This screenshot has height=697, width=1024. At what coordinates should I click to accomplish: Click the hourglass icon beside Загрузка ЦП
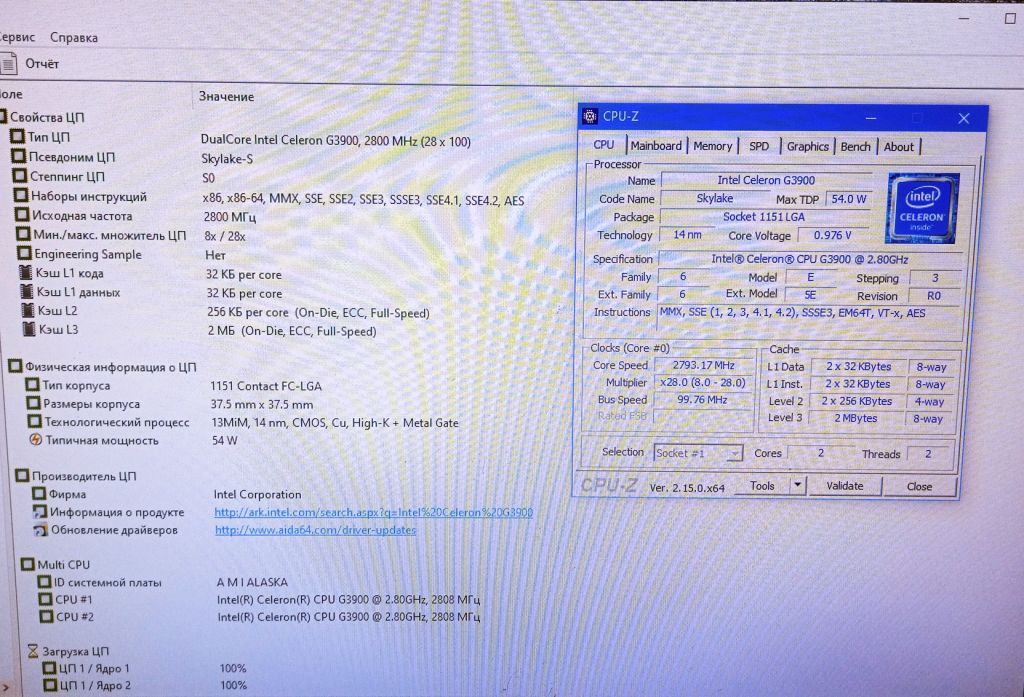tap(33, 651)
